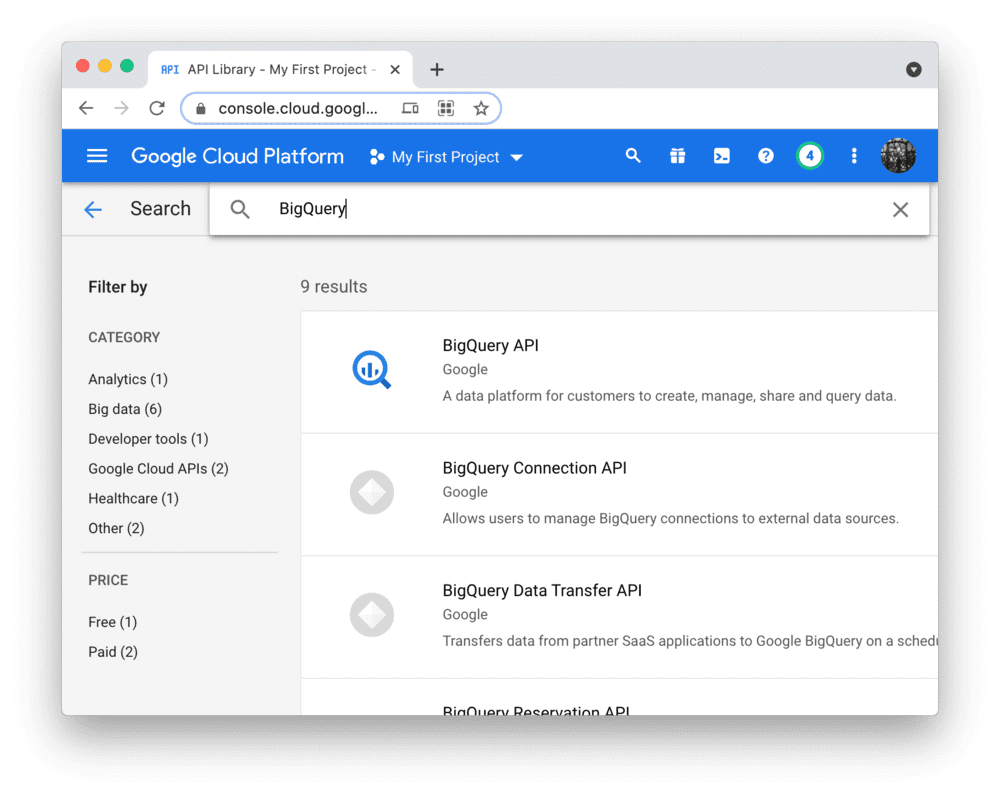This screenshot has height=797, width=1000.
Task: Click the back arrow next to Search
Action: [x=93, y=209]
